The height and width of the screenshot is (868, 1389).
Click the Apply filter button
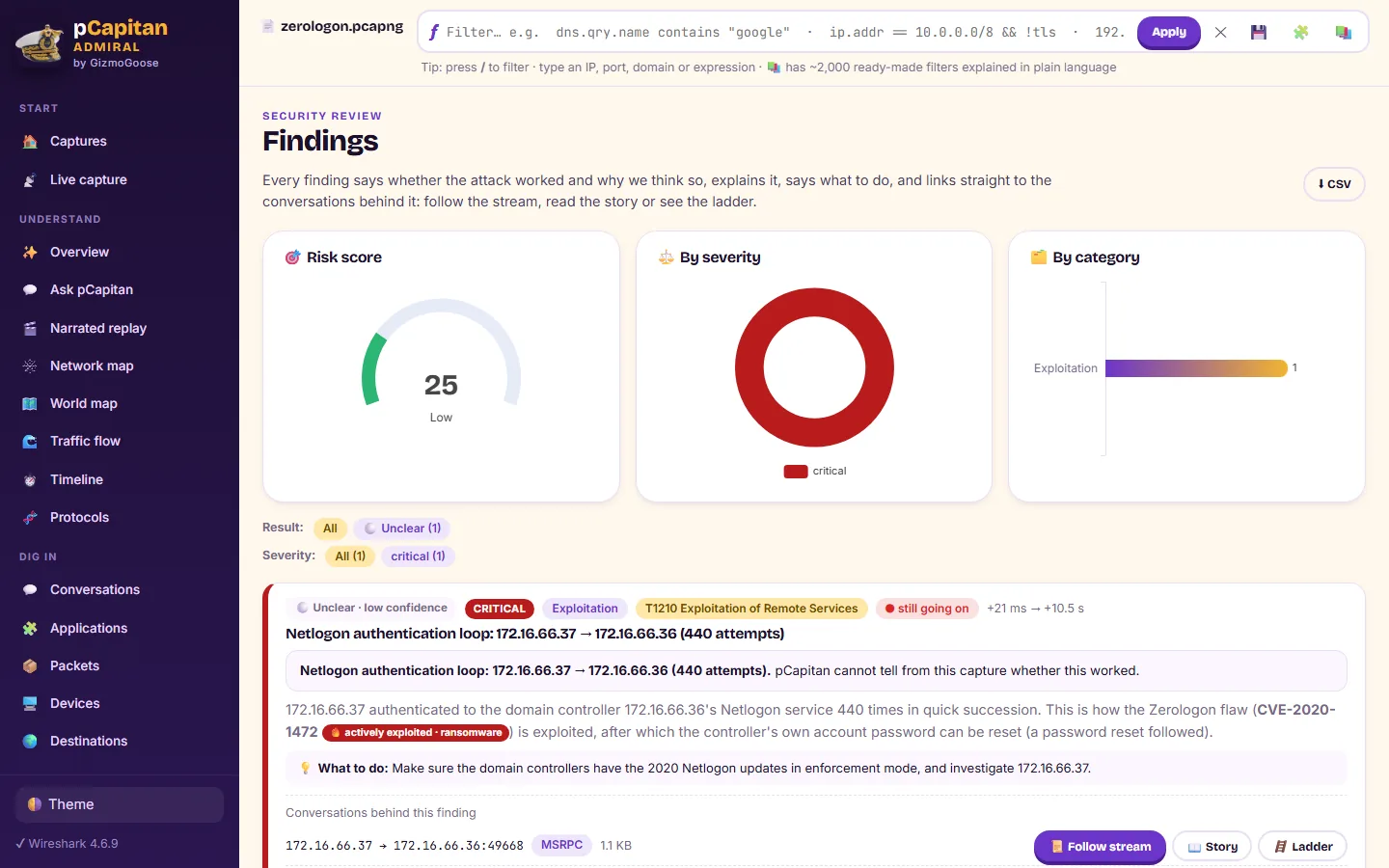1169,33
